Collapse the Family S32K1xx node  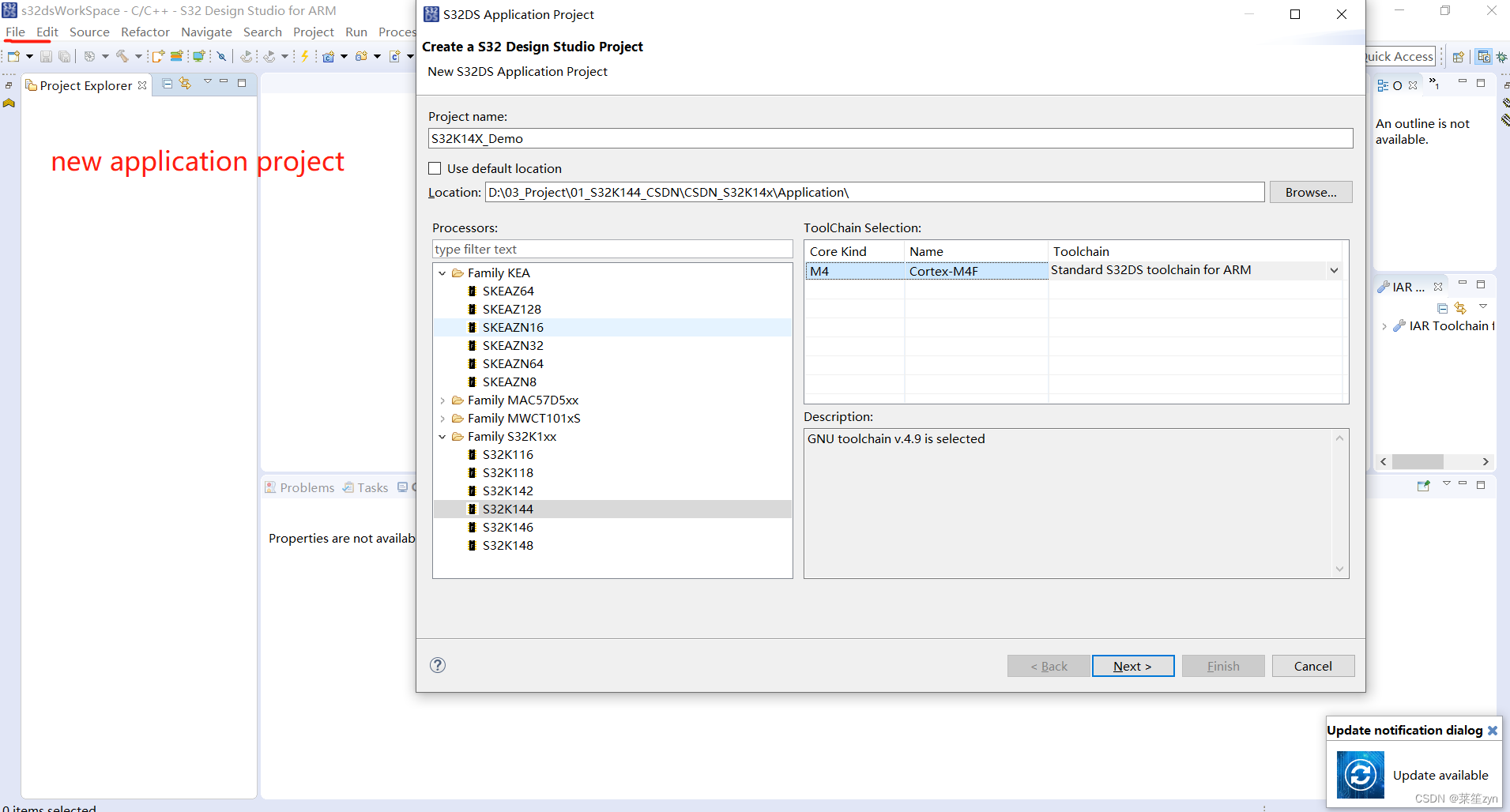(x=442, y=437)
